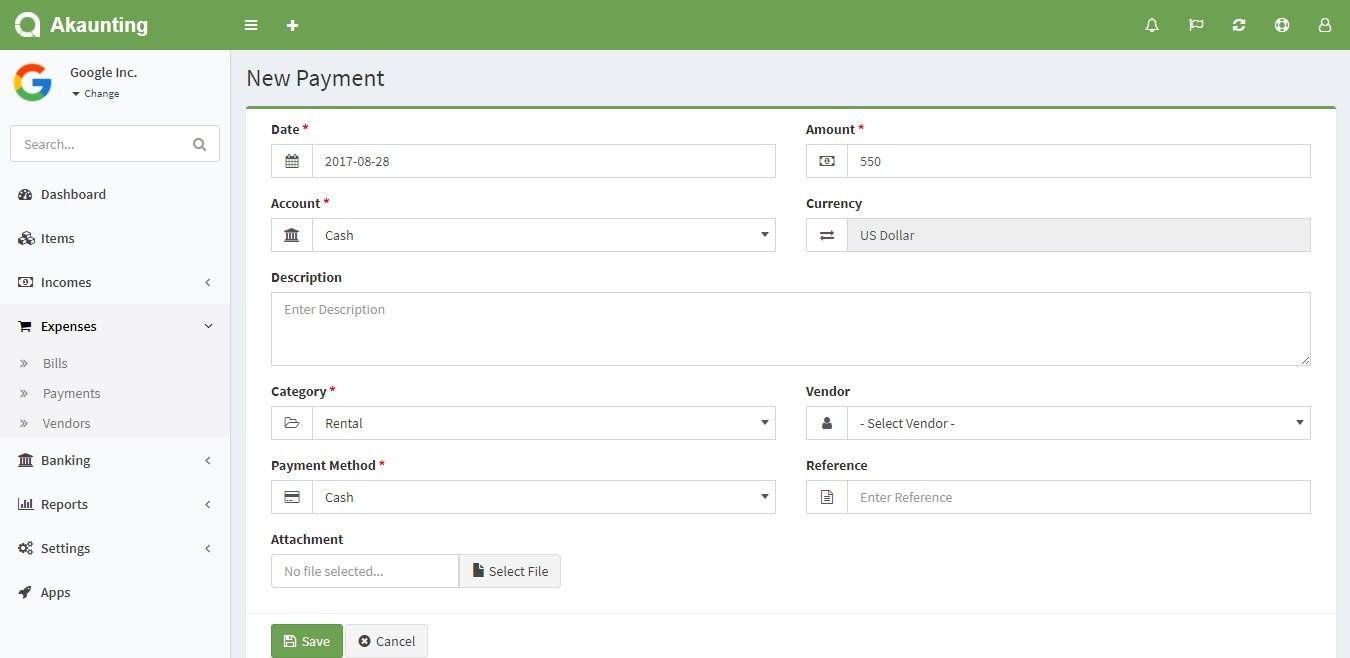Screen dimensions: 1350x658
Task: Open the notifications bell icon
Action: tap(1151, 25)
